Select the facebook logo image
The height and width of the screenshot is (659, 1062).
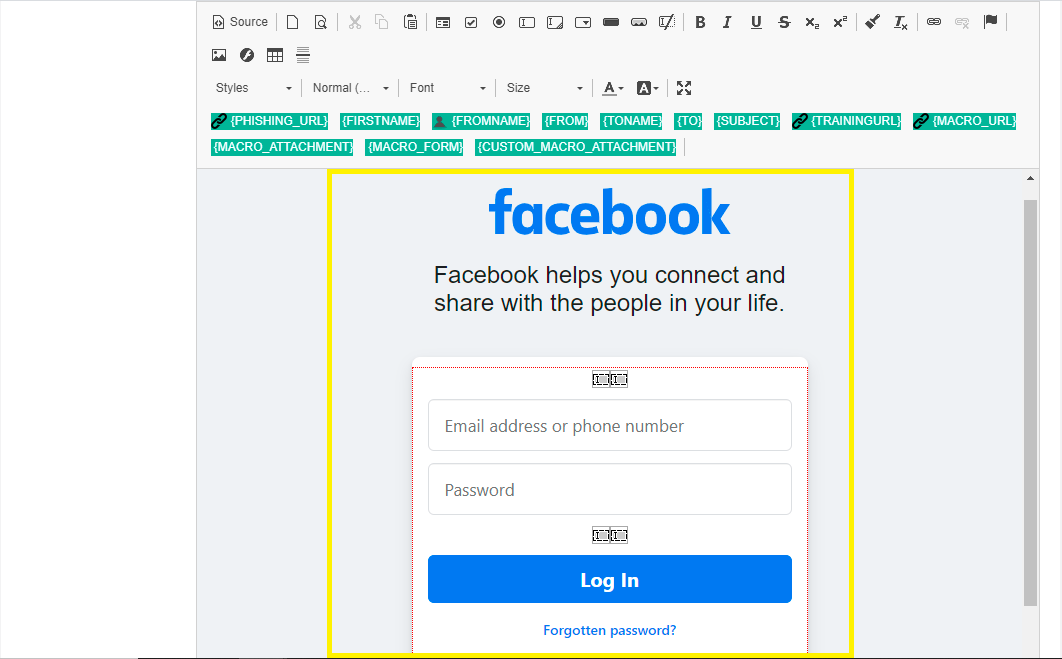click(x=610, y=212)
